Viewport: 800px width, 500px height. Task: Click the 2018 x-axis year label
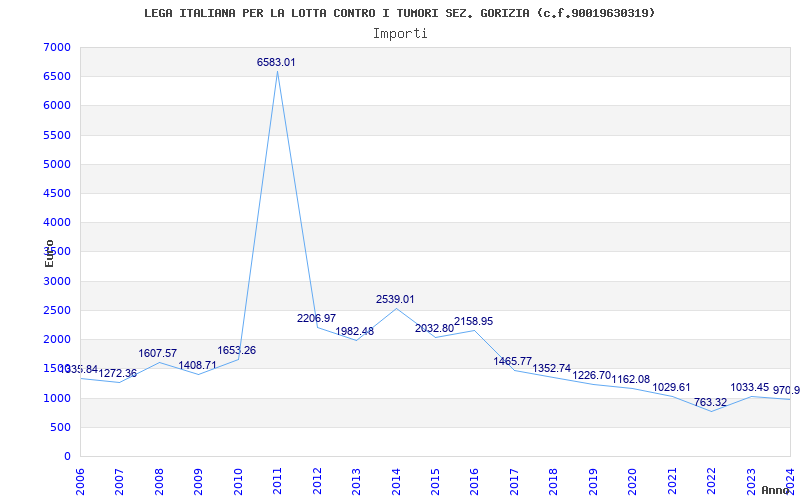[554, 481]
